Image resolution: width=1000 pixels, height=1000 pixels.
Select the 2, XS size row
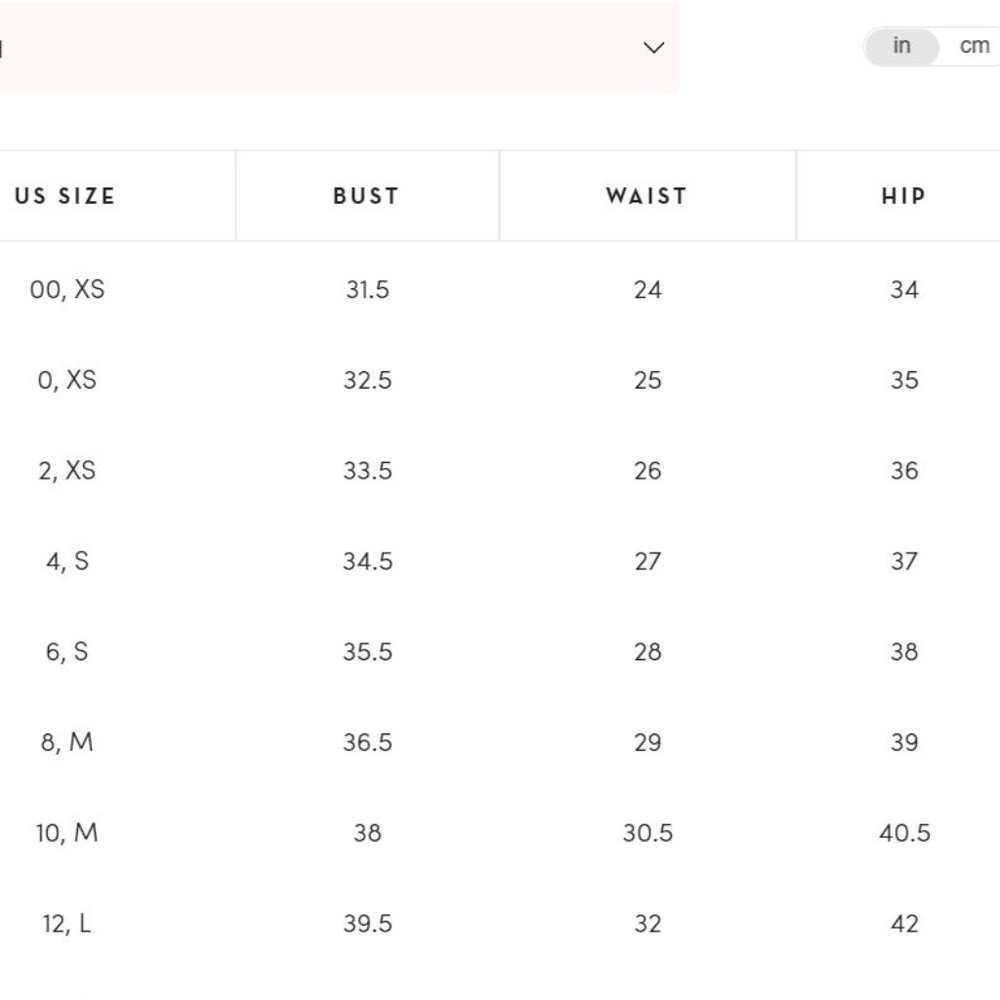(500, 471)
